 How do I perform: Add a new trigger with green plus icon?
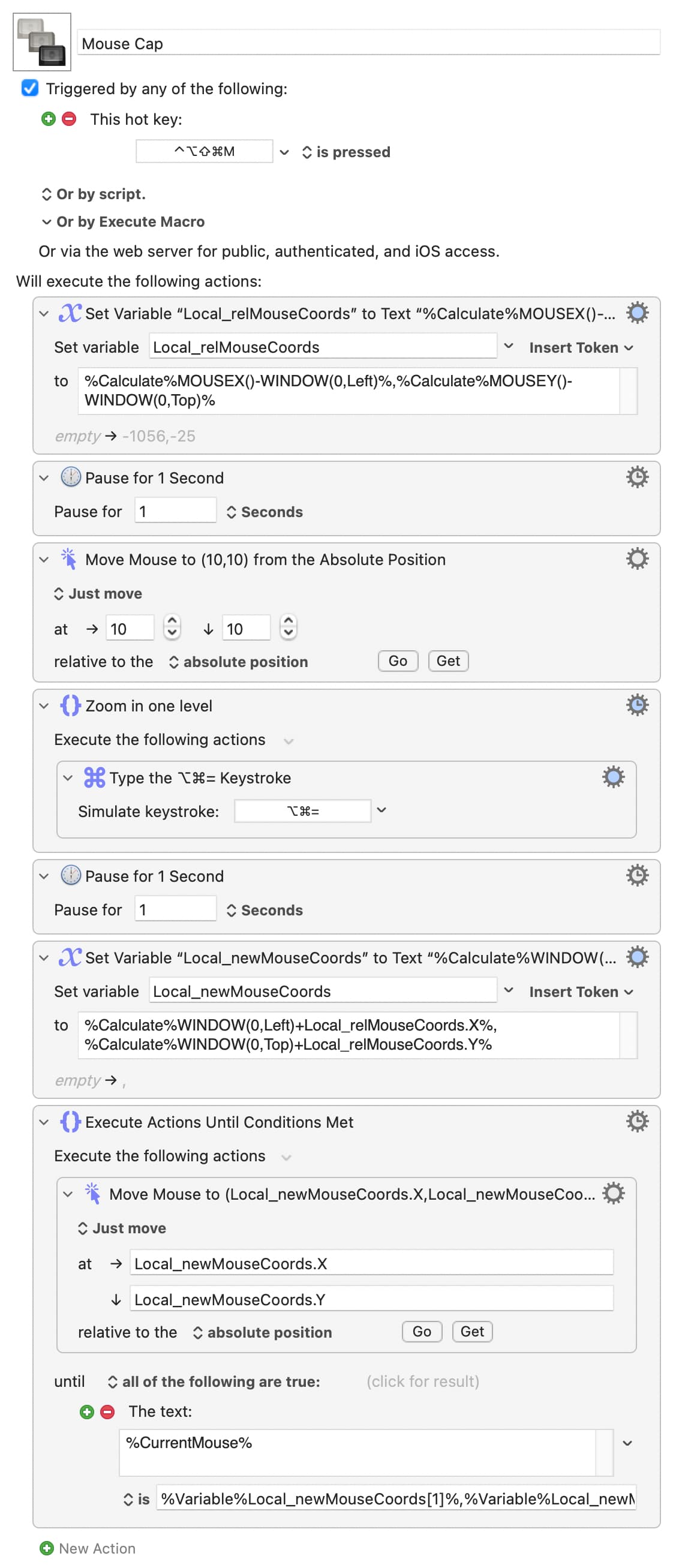pyautogui.click(x=49, y=119)
